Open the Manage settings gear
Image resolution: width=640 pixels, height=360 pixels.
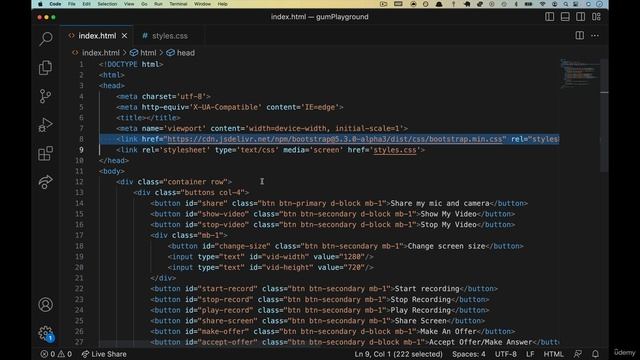tap(46, 333)
